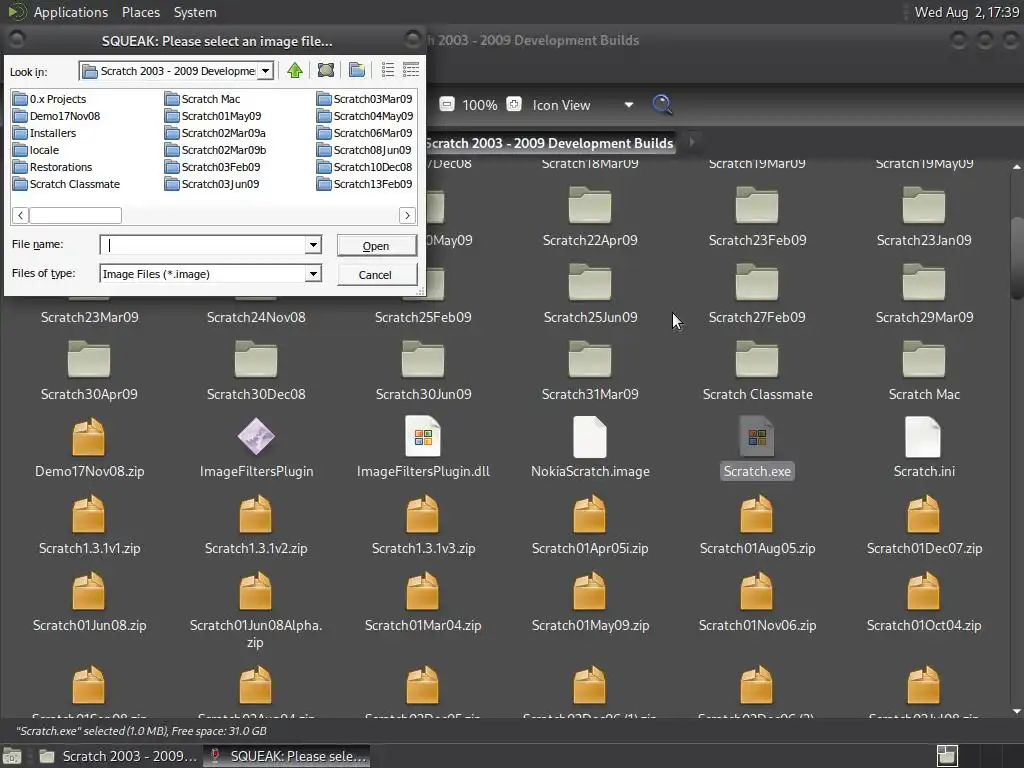Select Scratch01Dec07.zip archive icon
This screenshot has width=1024, height=768.
pyautogui.click(x=923, y=514)
